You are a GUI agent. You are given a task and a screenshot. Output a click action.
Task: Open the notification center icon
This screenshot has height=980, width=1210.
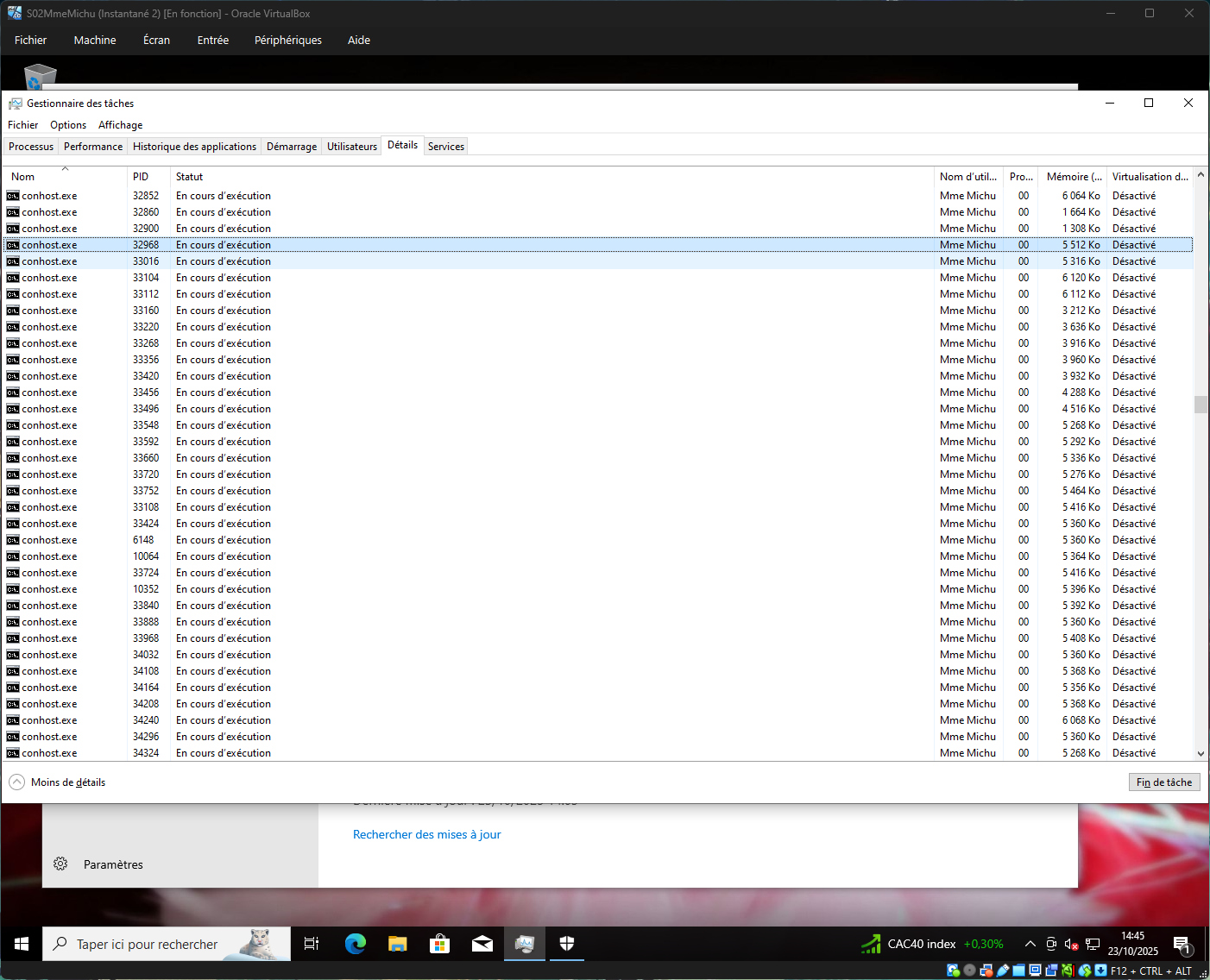point(1182,944)
